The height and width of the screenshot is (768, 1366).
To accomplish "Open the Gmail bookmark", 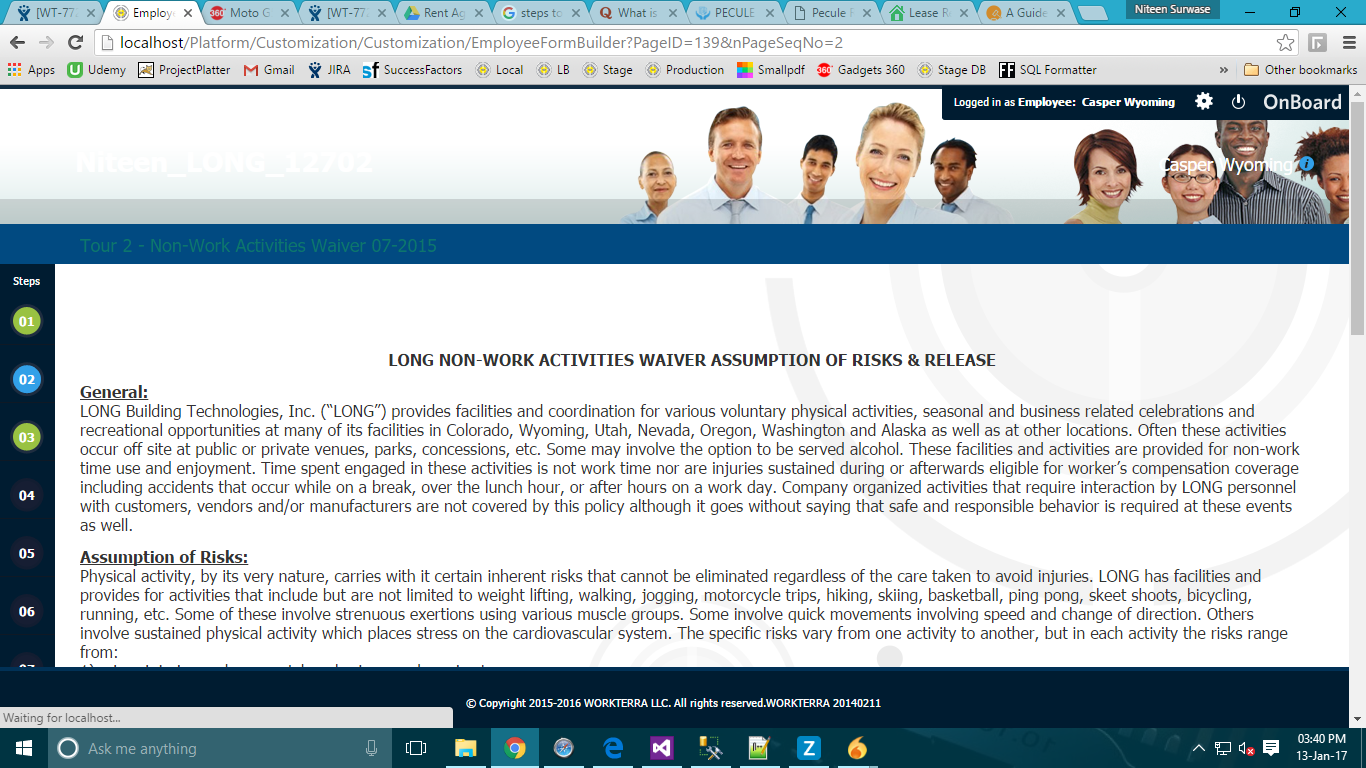I will [x=269, y=70].
